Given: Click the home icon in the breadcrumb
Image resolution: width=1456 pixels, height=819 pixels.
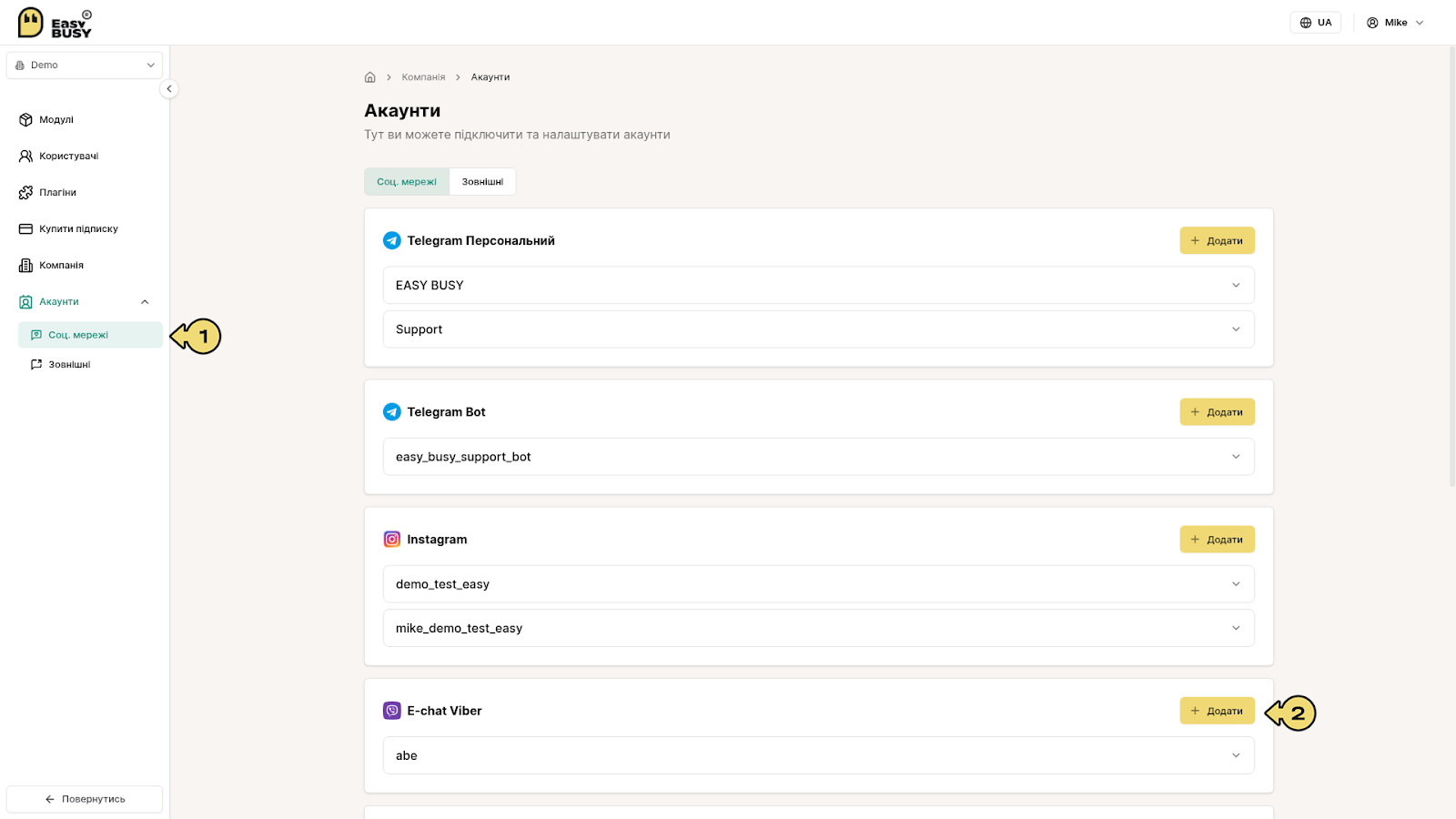Looking at the screenshot, I should [x=370, y=77].
